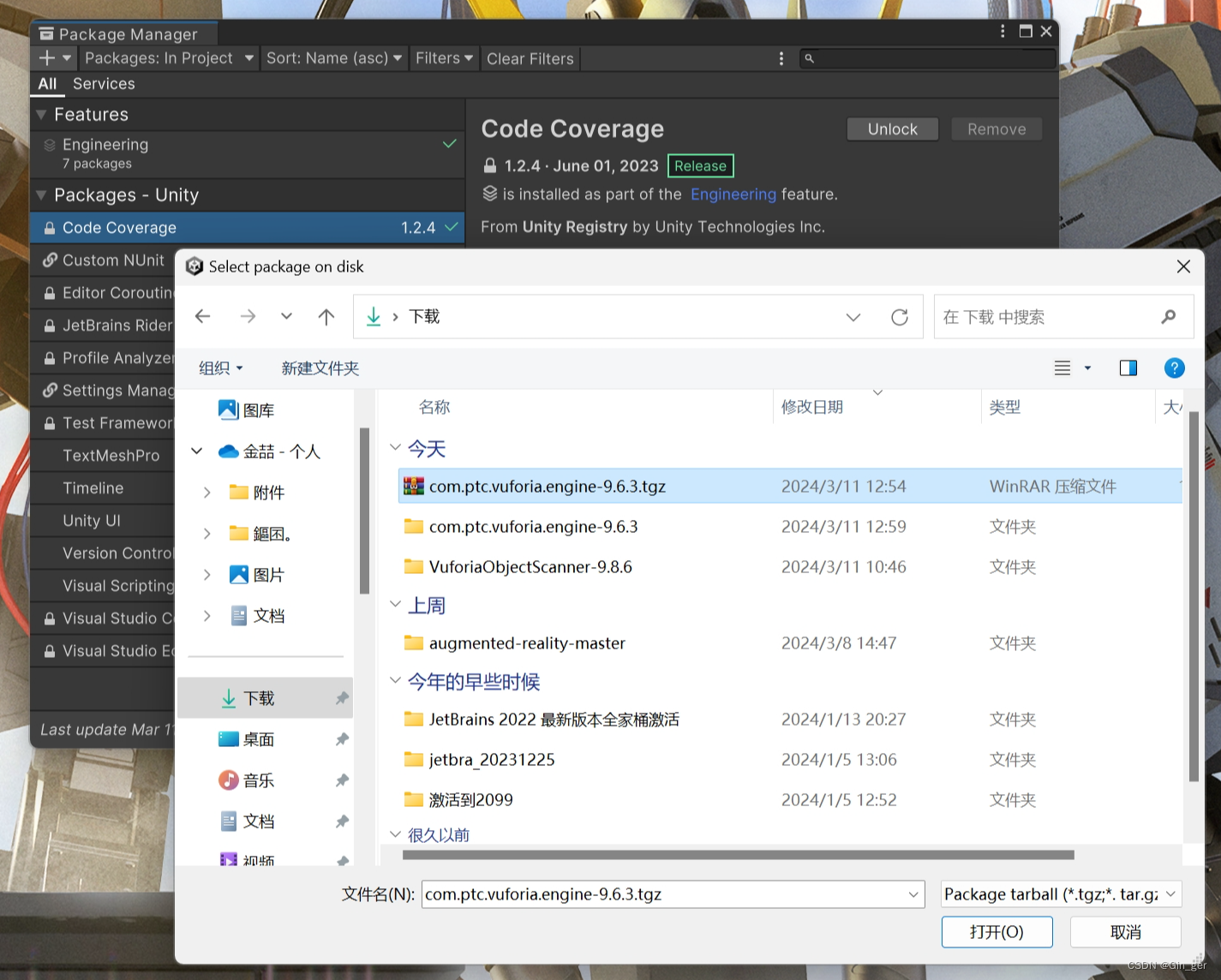This screenshot has width=1221, height=980.
Task: Toggle the preview pane icon
Action: coord(1128,368)
